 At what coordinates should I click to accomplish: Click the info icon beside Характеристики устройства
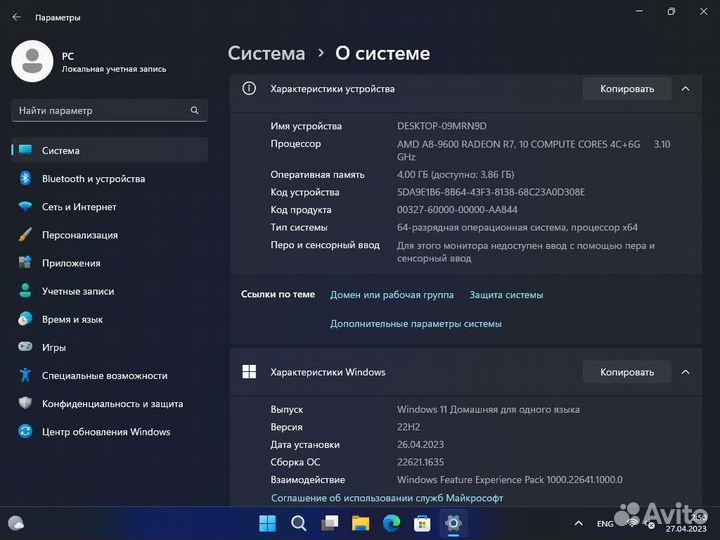[249, 88]
